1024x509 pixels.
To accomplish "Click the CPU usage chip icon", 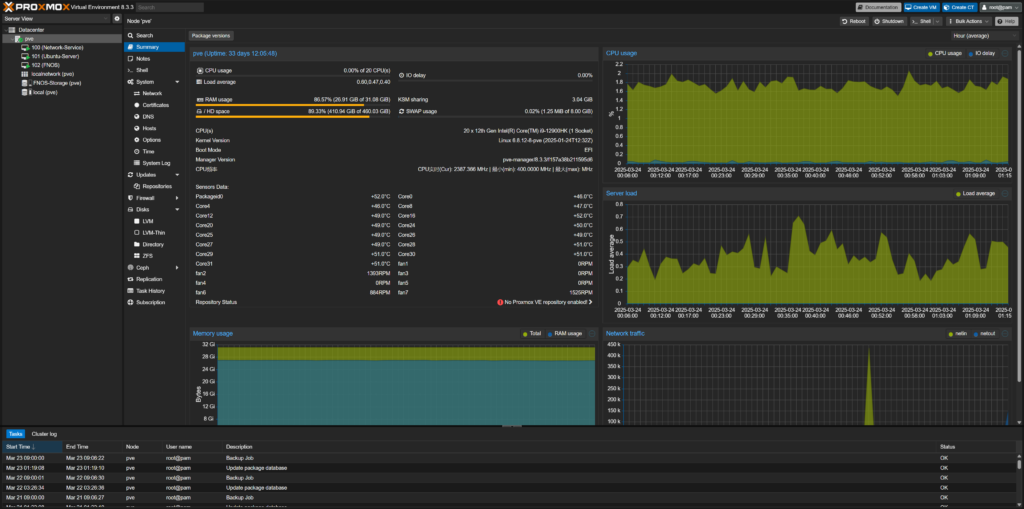I will [x=199, y=71].
